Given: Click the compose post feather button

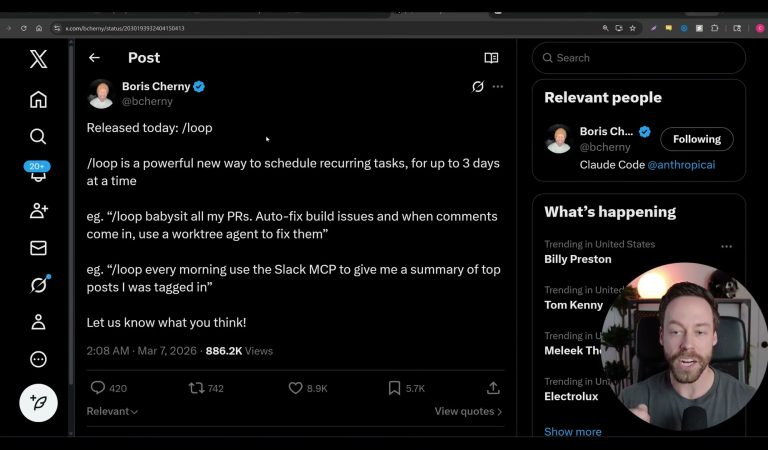Looking at the screenshot, I should pos(38,402).
